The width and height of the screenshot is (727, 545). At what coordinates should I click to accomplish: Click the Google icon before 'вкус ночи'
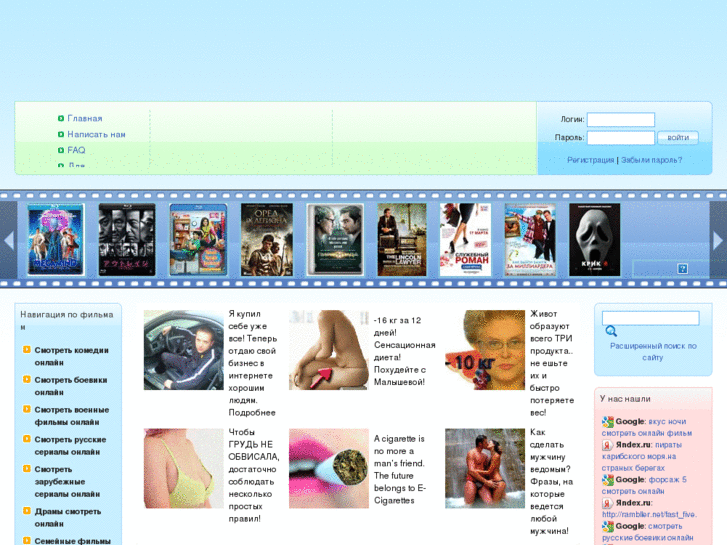(607, 422)
